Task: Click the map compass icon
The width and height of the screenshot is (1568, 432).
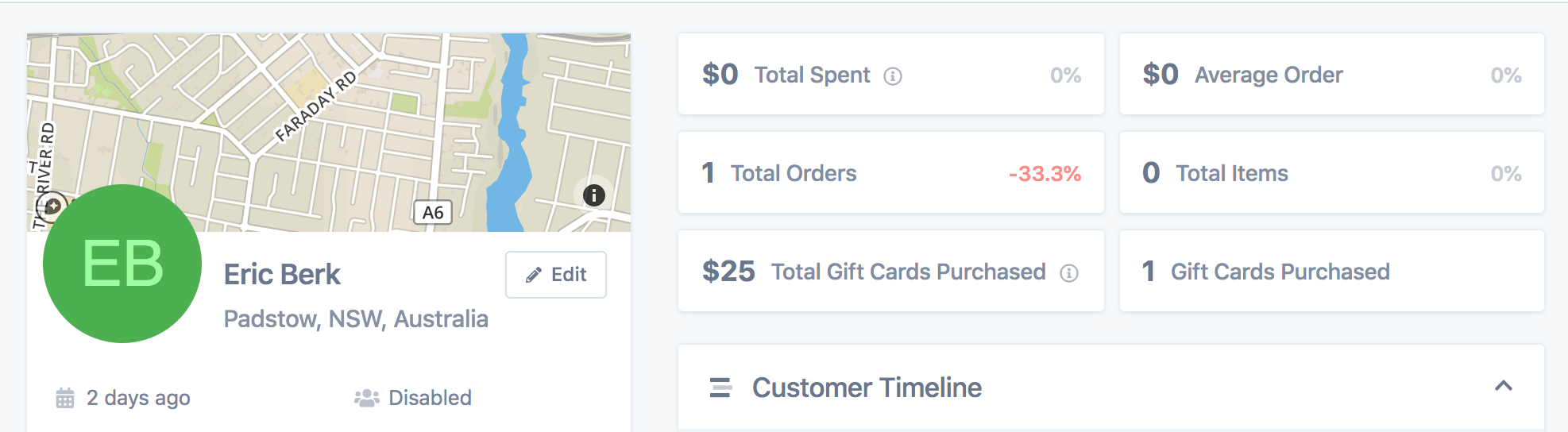Action: click(x=53, y=206)
